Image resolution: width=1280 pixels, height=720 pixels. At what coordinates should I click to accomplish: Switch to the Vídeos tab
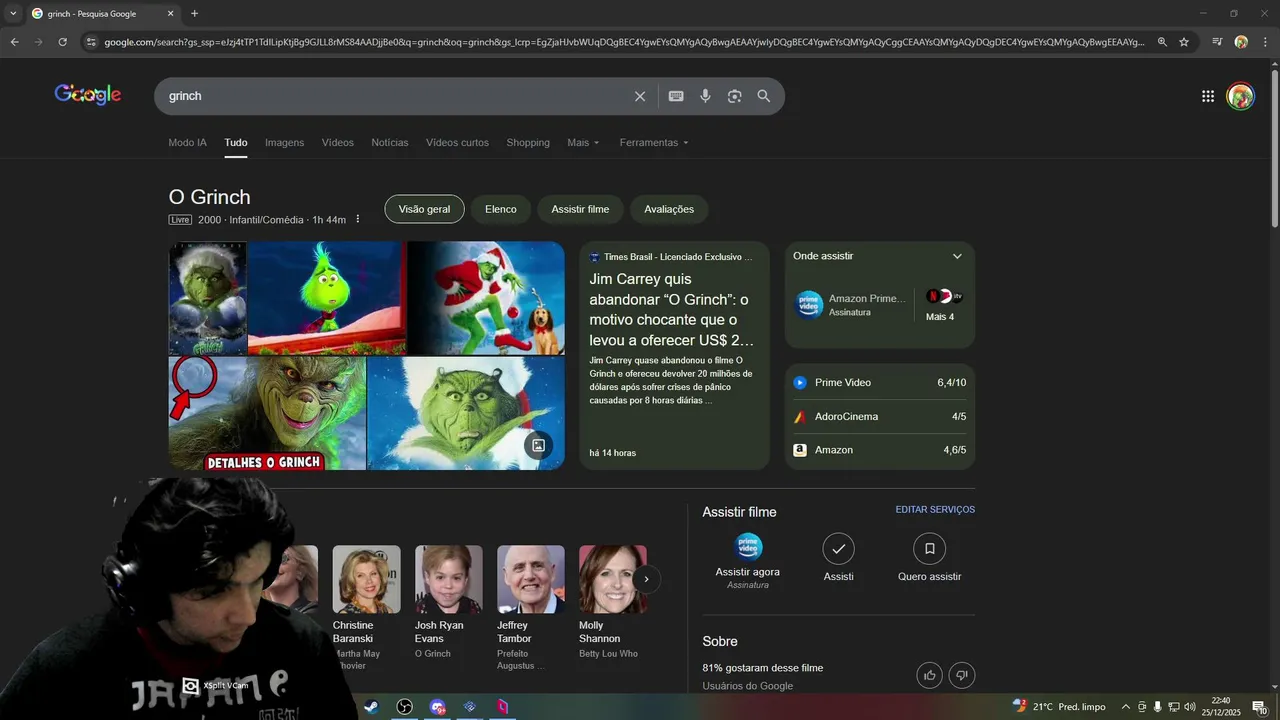pos(337,142)
